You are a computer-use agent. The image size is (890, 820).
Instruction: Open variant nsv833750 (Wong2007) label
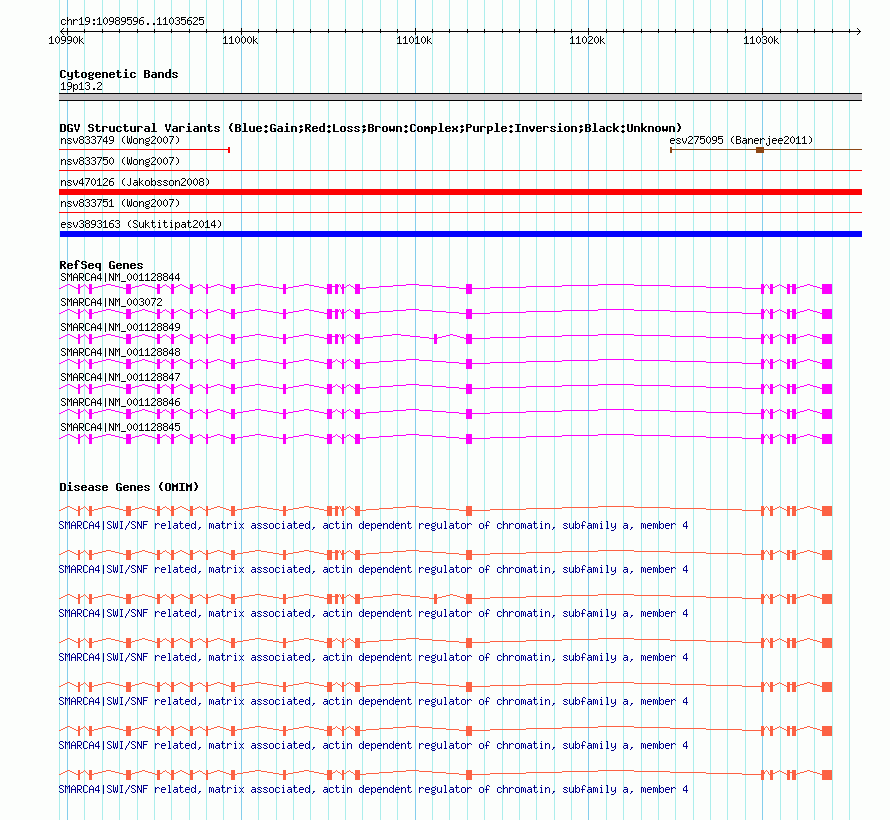pos(120,161)
